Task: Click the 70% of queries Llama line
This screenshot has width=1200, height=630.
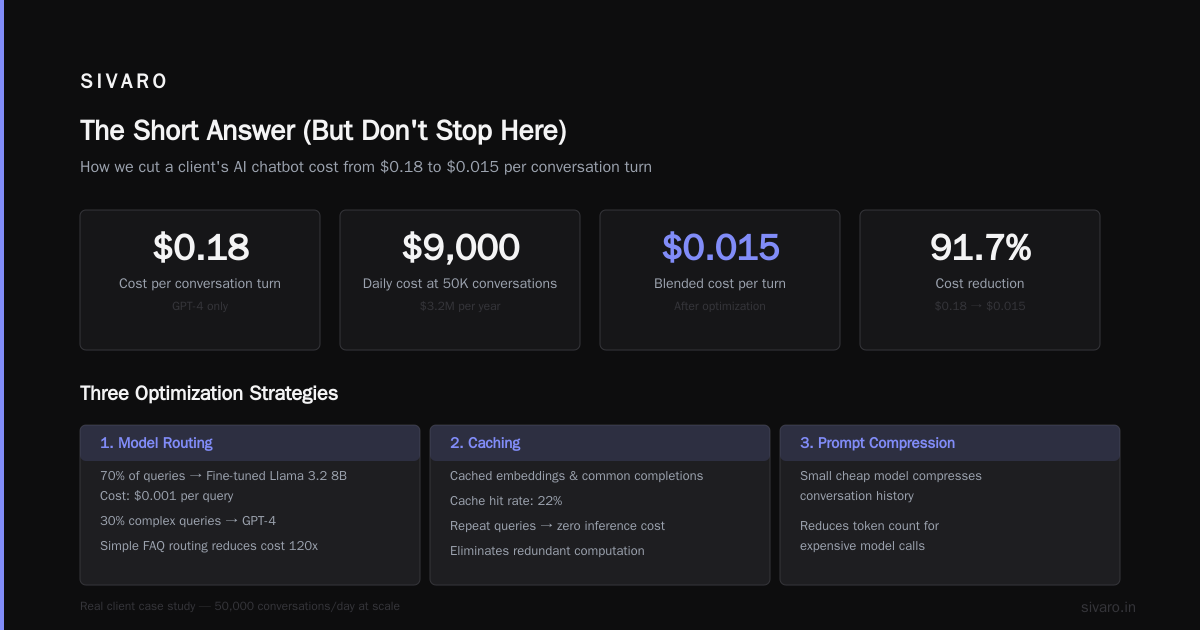Action: pyautogui.click(x=223, y=476)
